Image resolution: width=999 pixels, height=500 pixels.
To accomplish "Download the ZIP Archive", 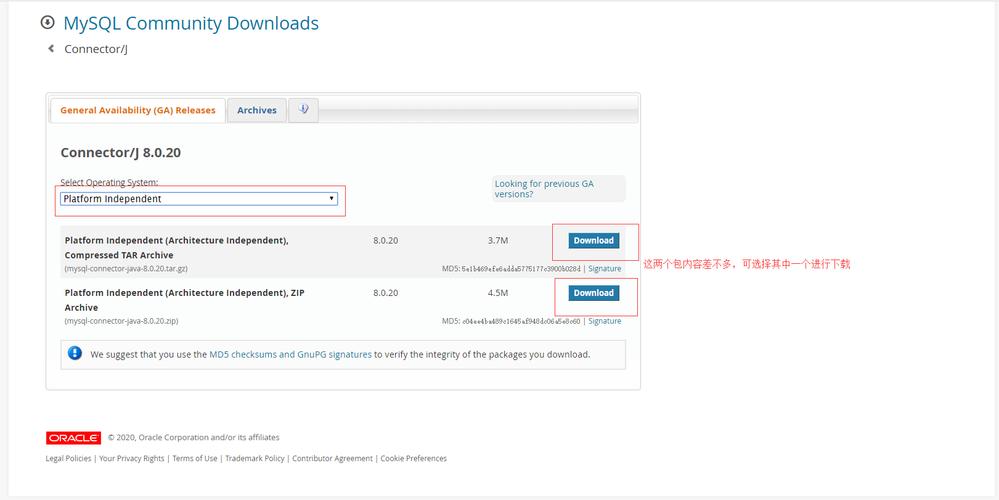I will (593, 293).
